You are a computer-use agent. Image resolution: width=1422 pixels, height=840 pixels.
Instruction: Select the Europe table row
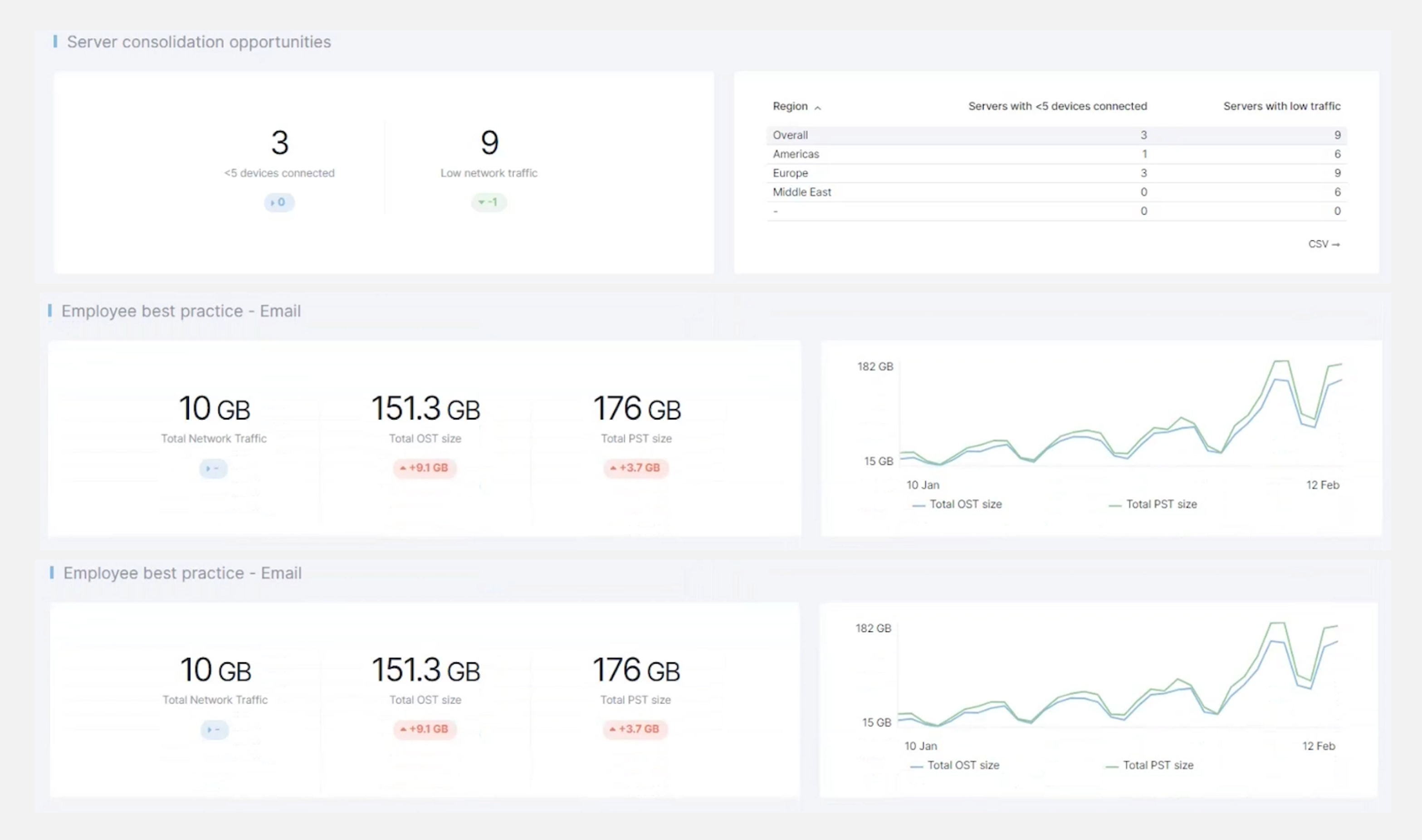coord(790,173)
